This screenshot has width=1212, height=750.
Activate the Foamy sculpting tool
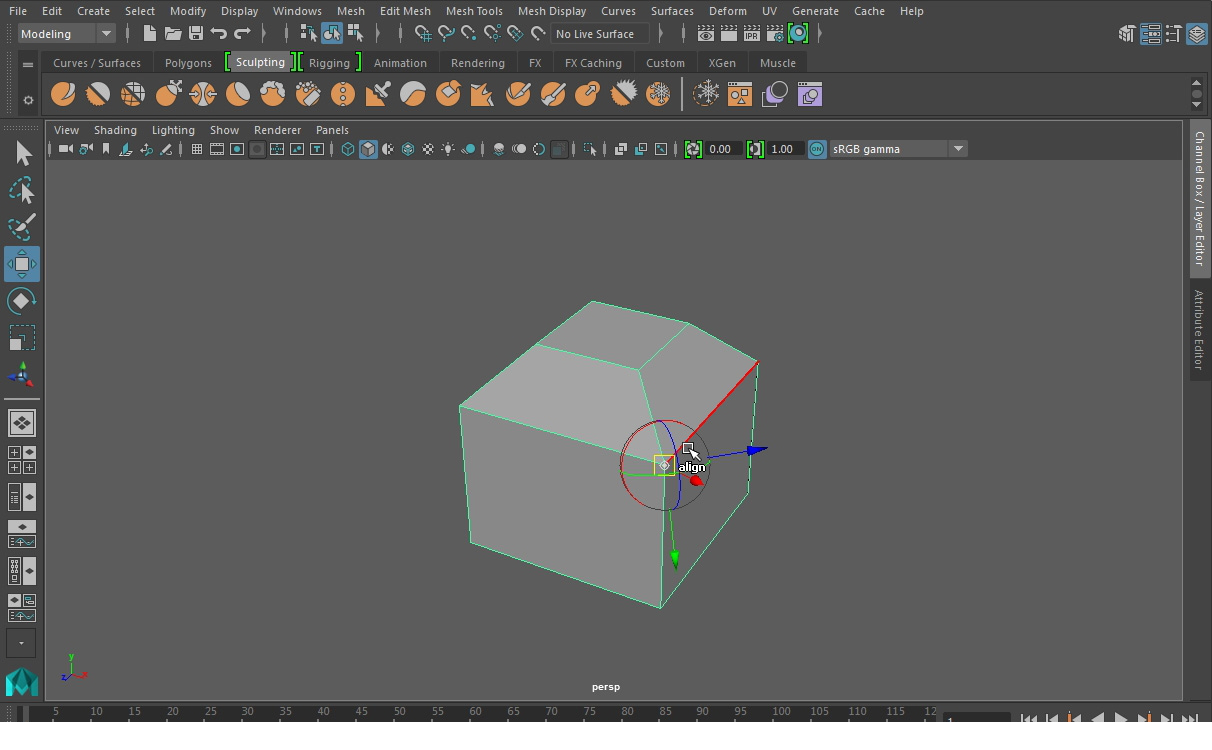(273, 94)
